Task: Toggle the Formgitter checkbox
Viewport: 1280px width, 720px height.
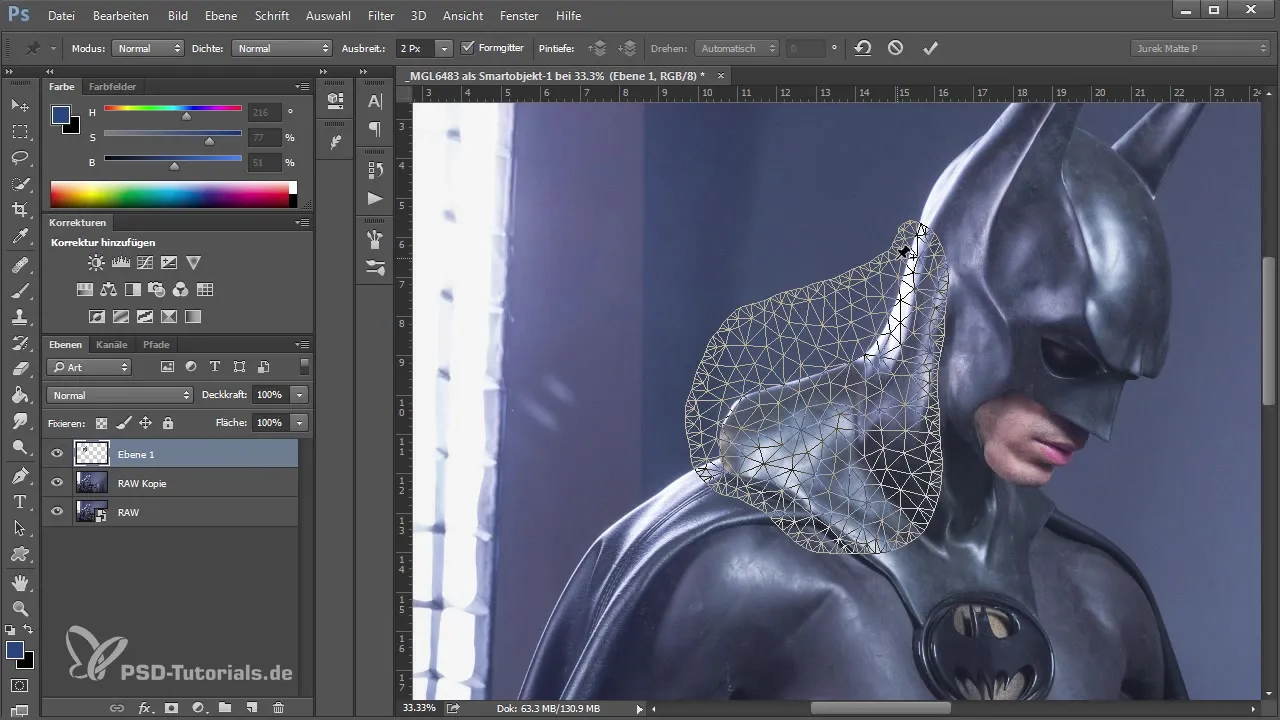Action: (468, 48)
